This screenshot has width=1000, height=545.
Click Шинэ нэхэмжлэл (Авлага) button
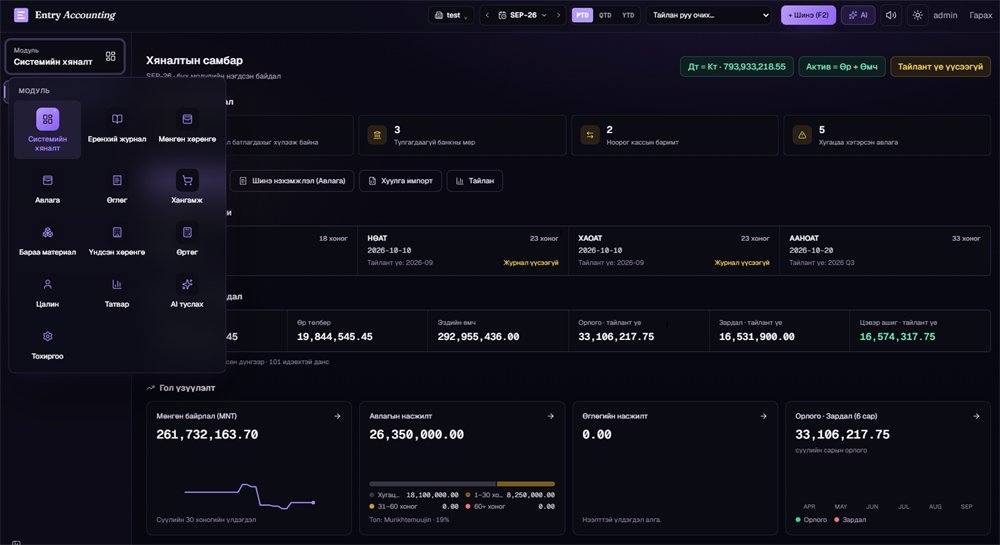coord(292,181)
